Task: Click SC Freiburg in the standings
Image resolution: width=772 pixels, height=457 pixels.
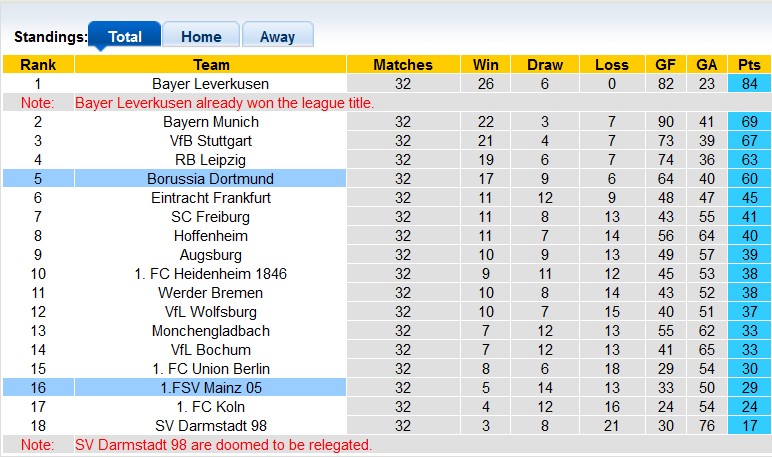Action: click(x=210, y=217)
